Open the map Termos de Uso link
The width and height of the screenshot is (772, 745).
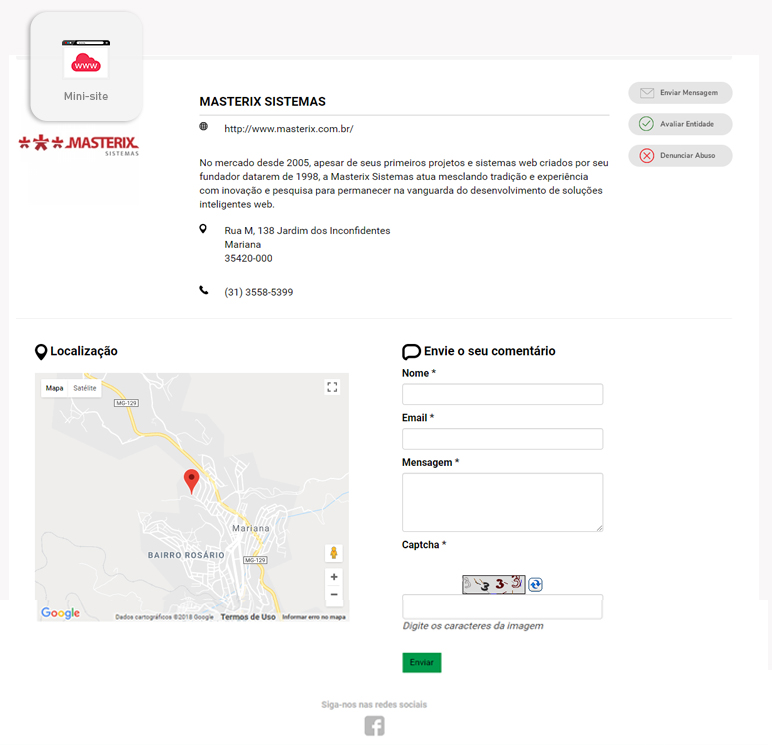click(x=248, y=617)
